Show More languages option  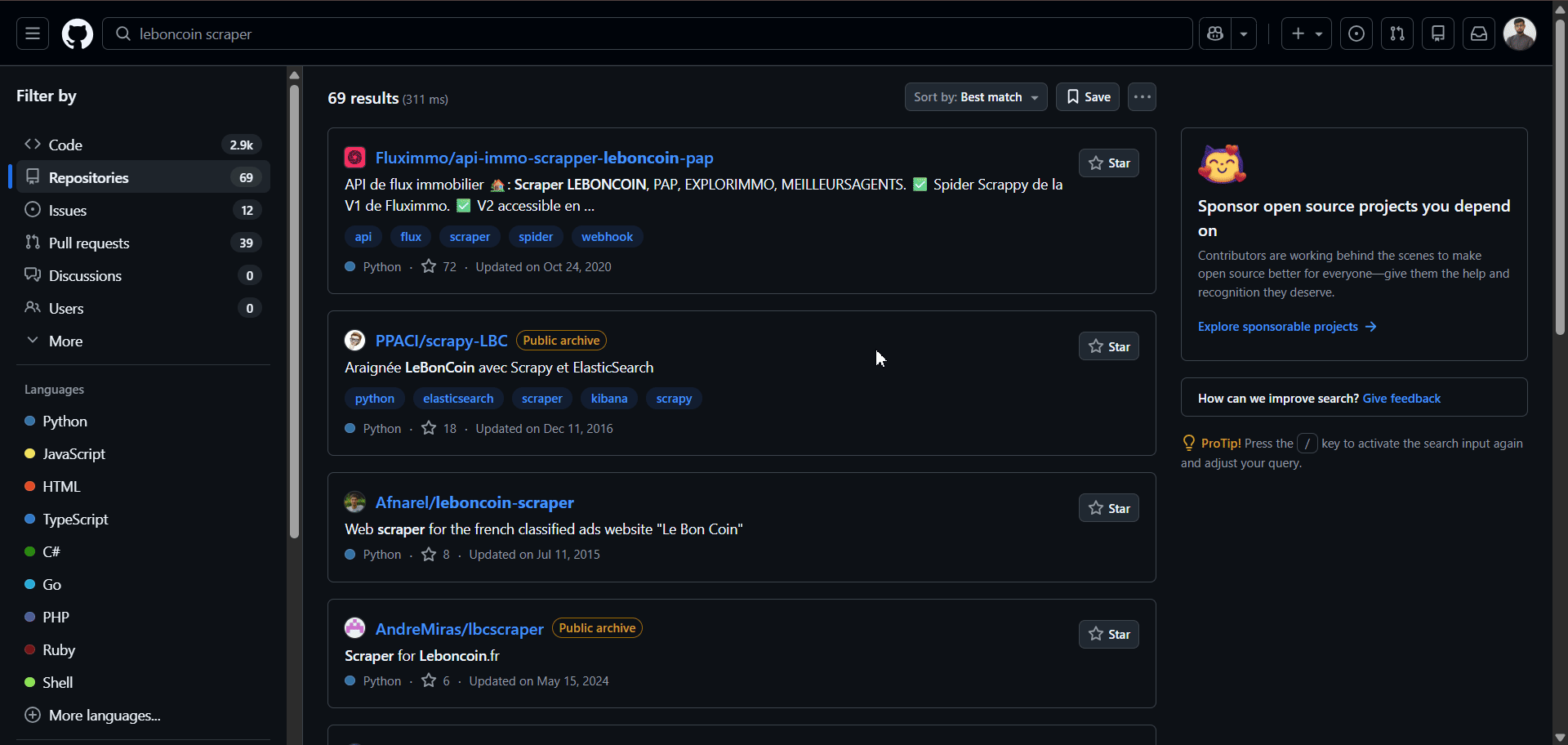point(143,715)
